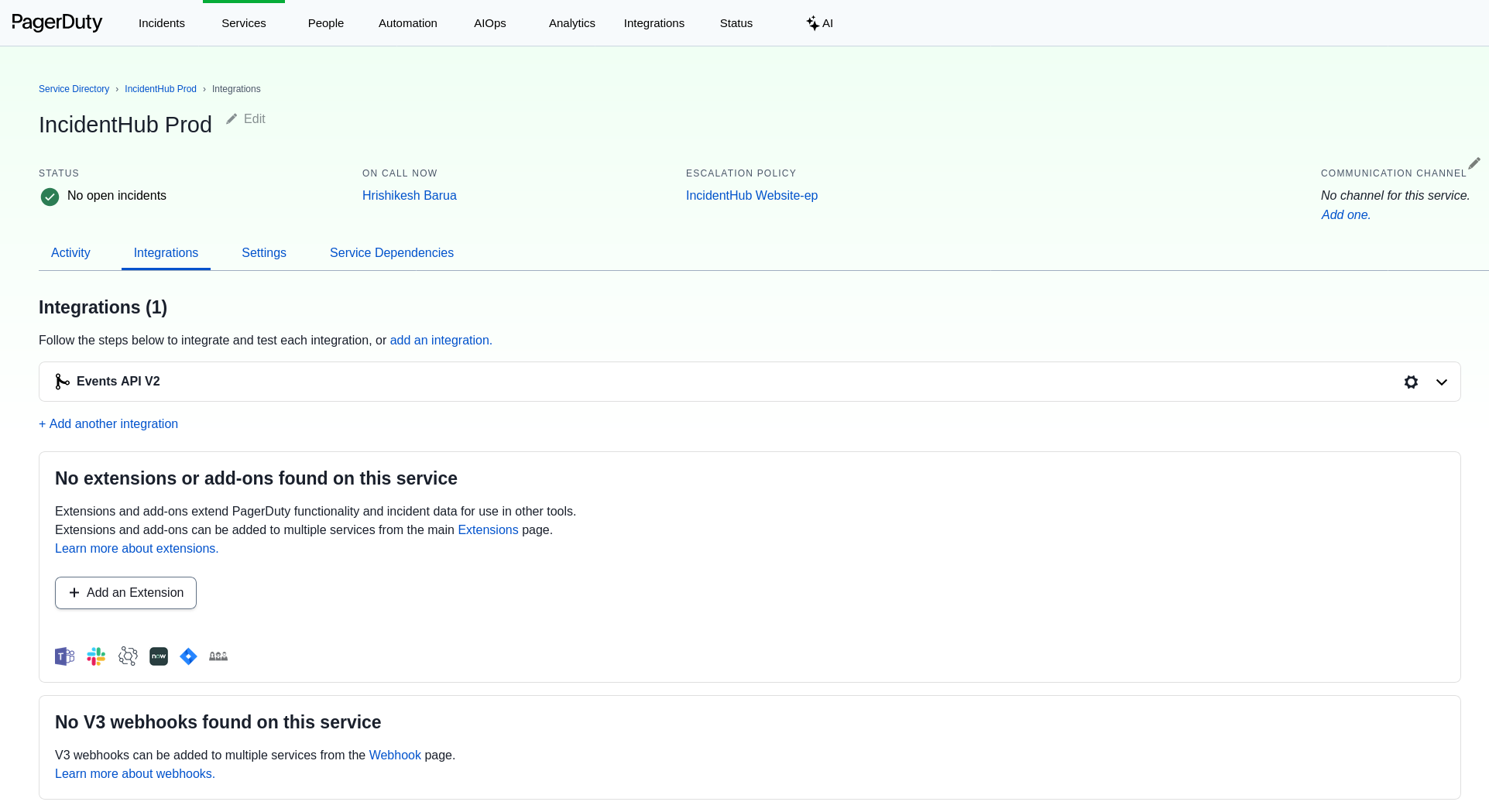This screenshot has height=812, width=1489.
Task: Click the AI sparkle icon
Action: tap(812, 23)
